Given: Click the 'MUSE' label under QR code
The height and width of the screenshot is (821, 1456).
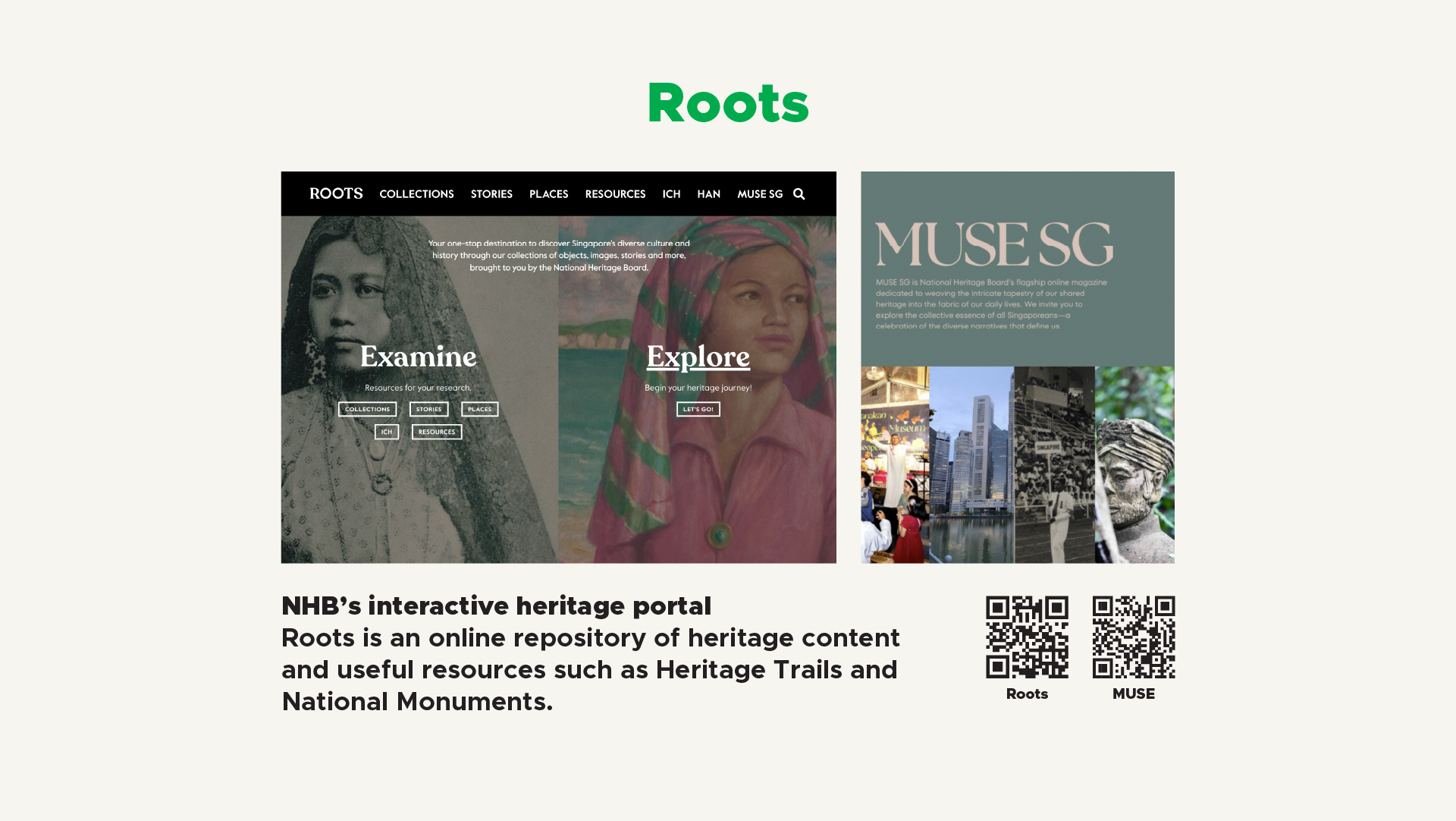Looking at the screenshot, I should point(1134,694).
